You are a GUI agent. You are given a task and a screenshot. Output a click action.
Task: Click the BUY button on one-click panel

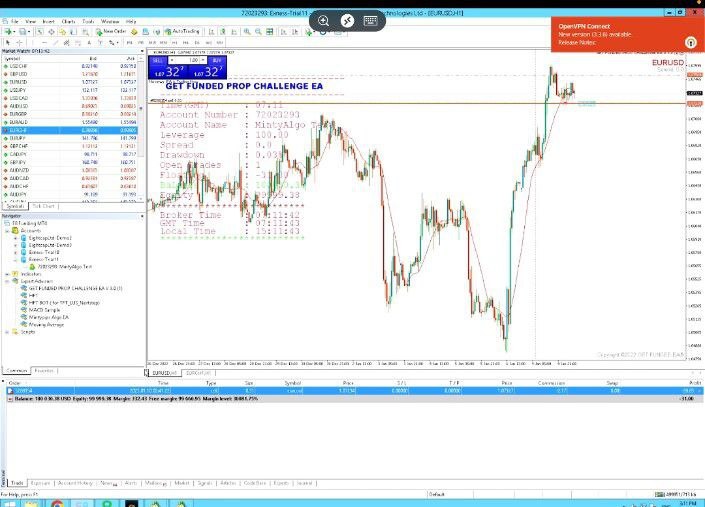click(217, 60)
